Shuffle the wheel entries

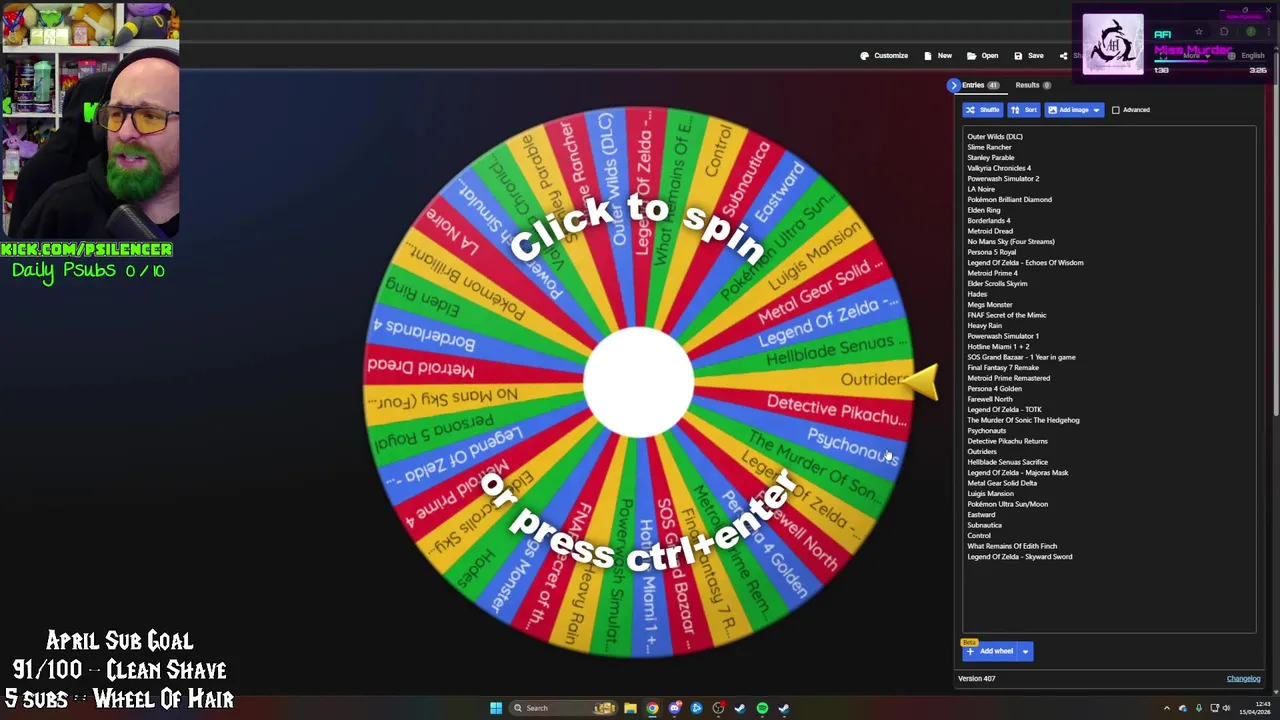(982, 110)
